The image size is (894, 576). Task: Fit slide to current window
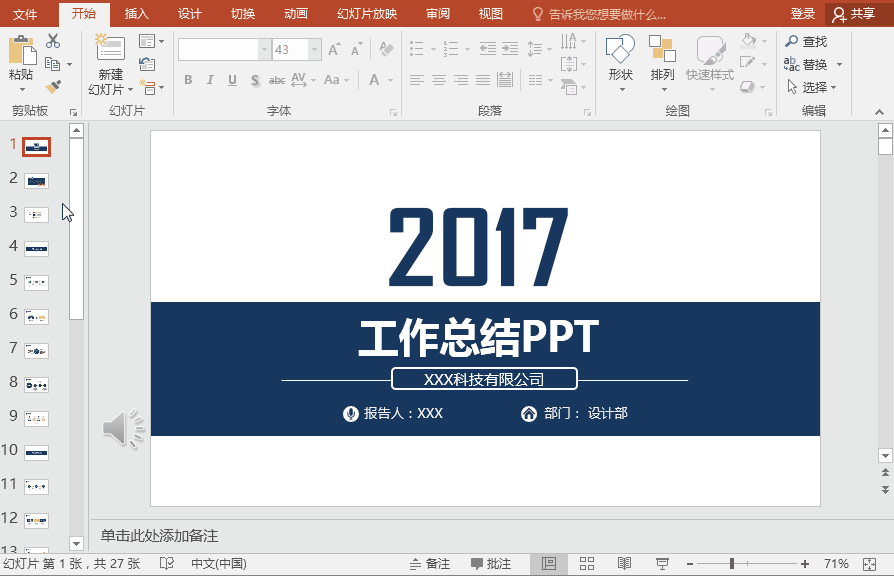click(869, 564)
